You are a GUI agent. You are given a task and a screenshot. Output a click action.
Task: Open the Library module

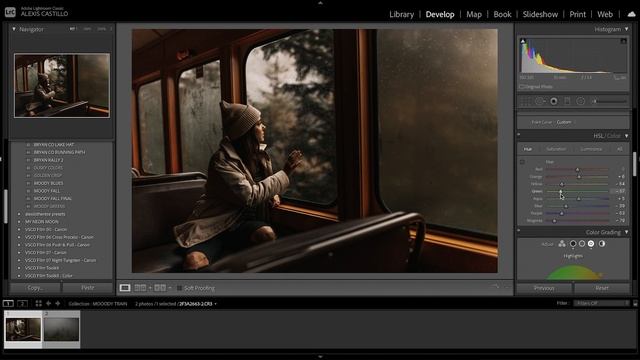click(401, 14)
